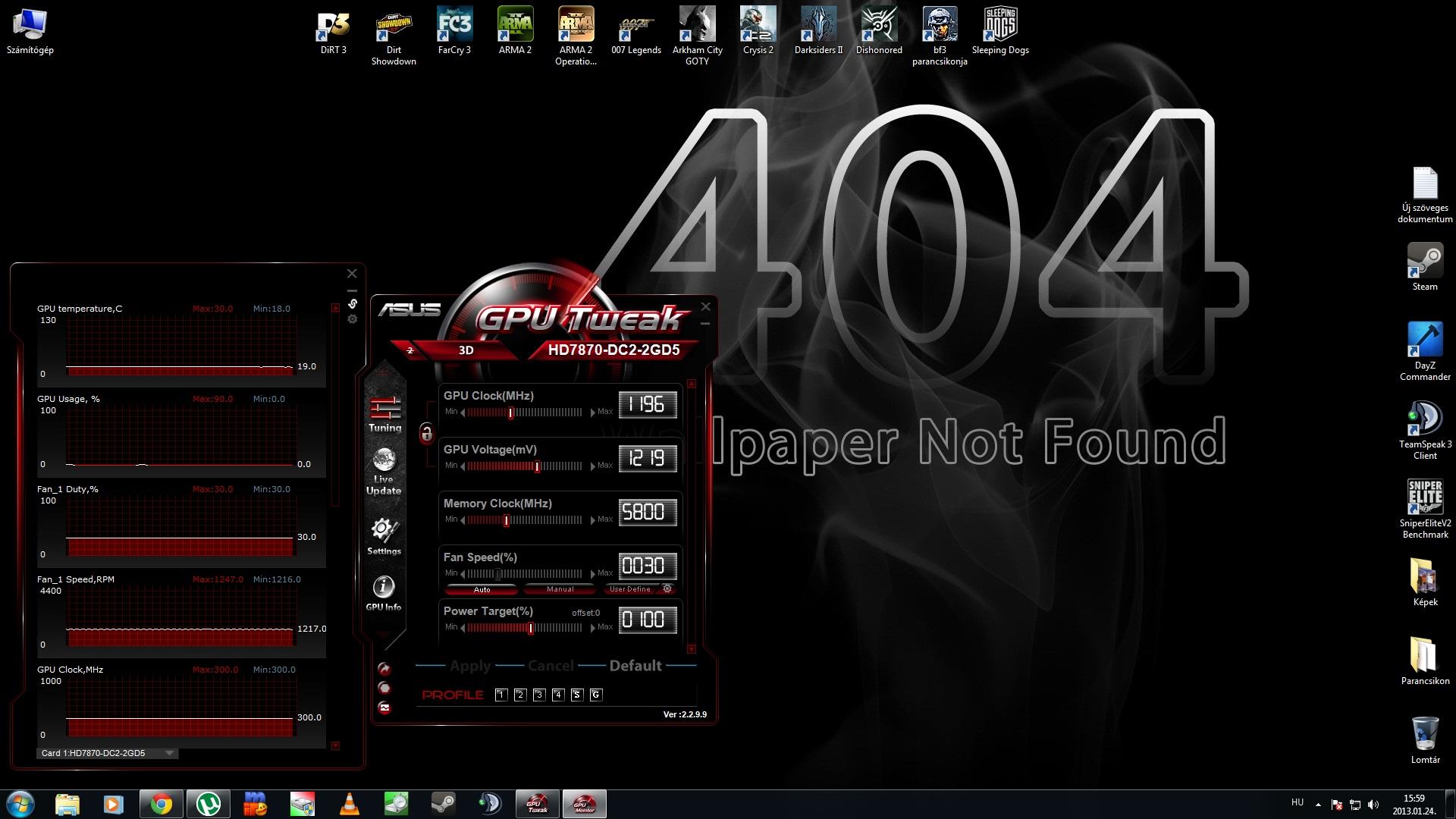
Task: Load profile 3
Action: tap(539, 695)
